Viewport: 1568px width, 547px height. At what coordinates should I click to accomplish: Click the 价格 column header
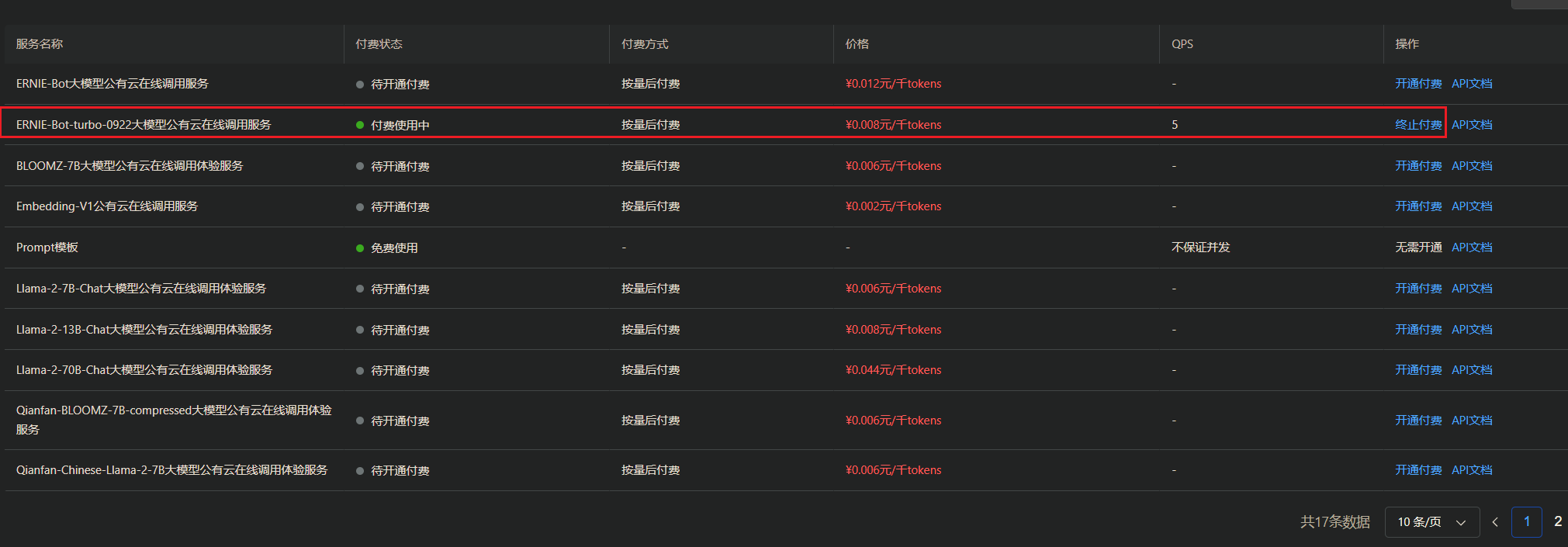click(857, 44)
